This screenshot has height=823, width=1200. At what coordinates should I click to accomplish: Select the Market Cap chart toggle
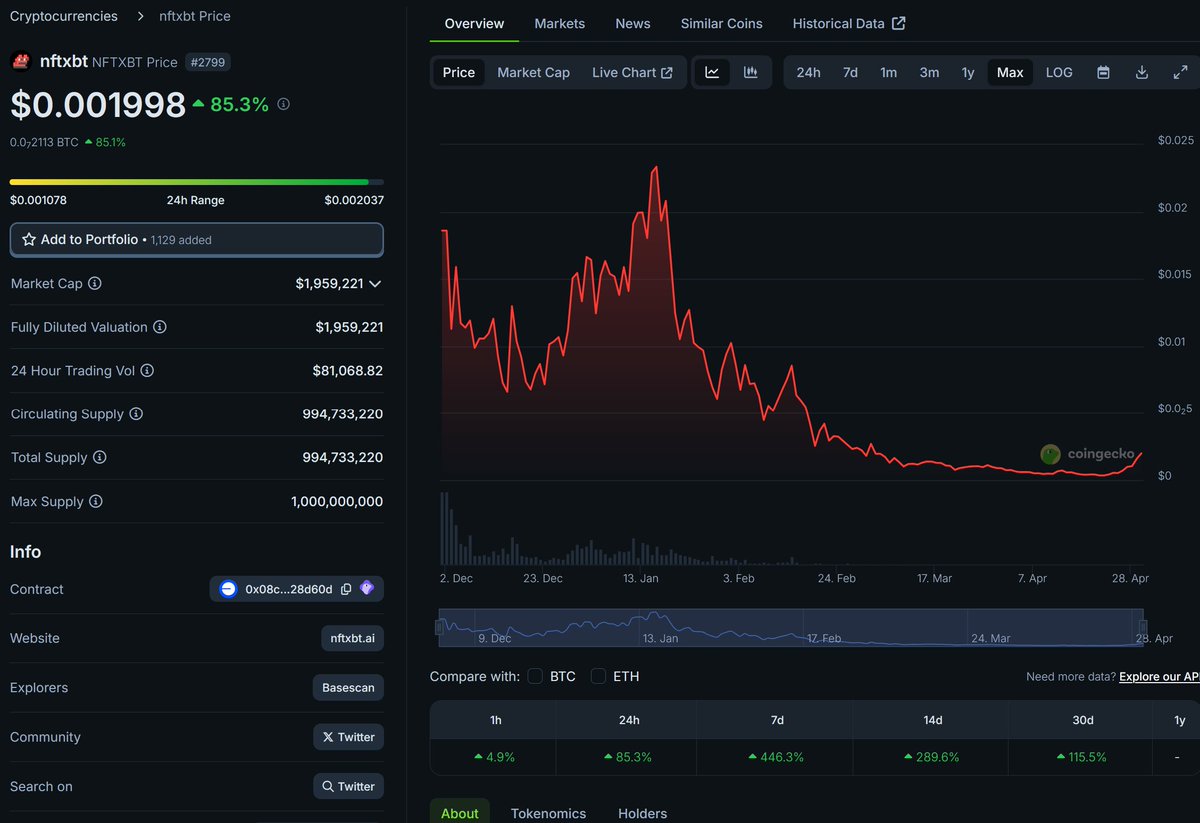[x=533, y=72]
